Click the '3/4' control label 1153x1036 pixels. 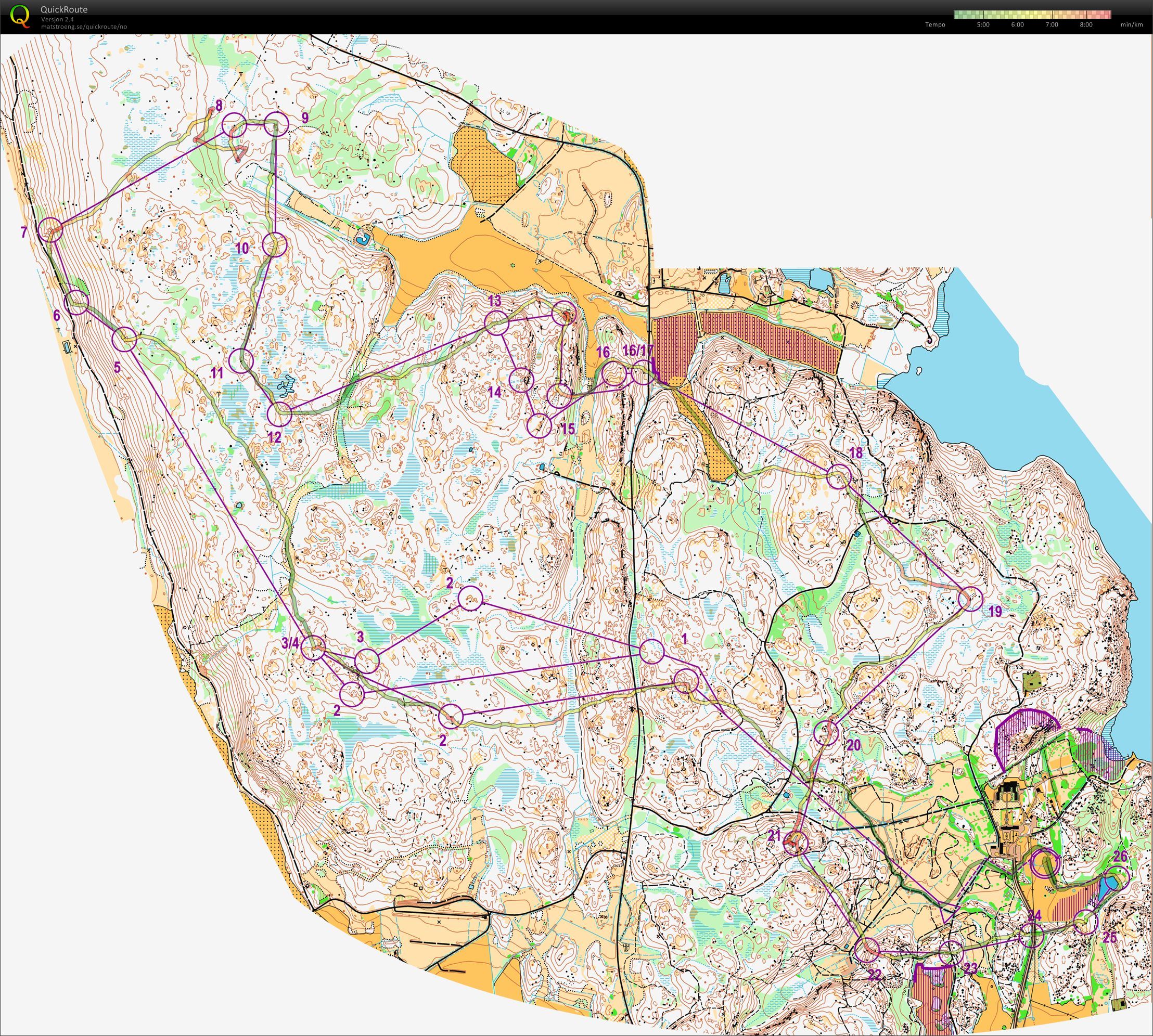(x=290, y=643)
